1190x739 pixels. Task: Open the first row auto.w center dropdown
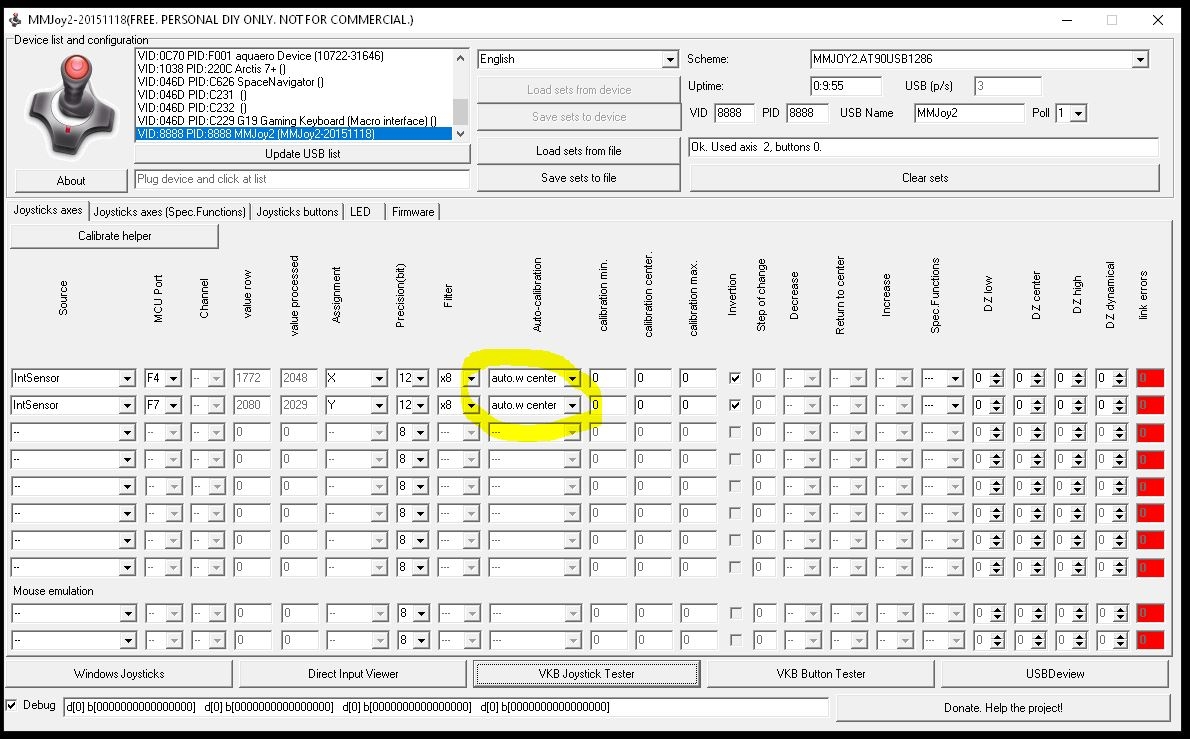571,379
